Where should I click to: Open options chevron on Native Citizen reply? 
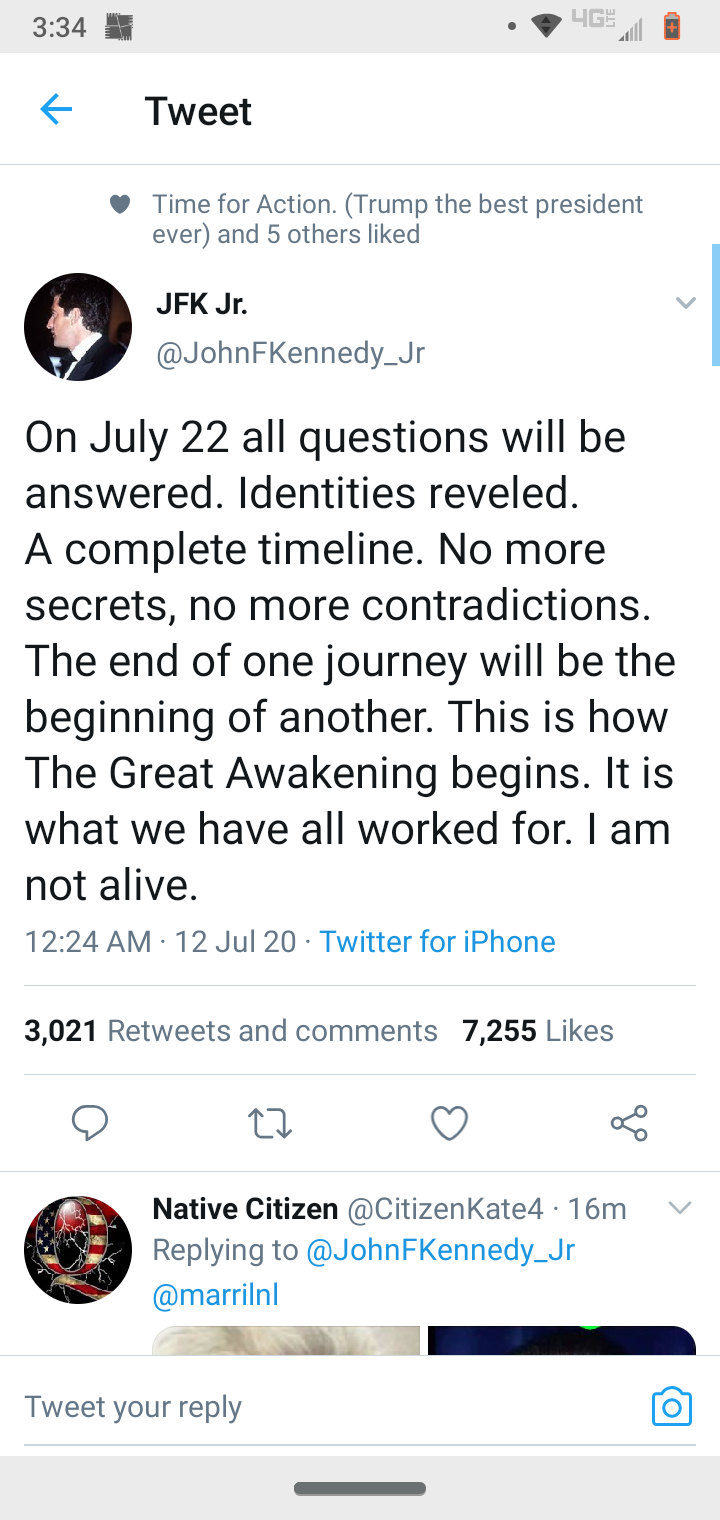pyautogui.click(x=679, y=1209)
